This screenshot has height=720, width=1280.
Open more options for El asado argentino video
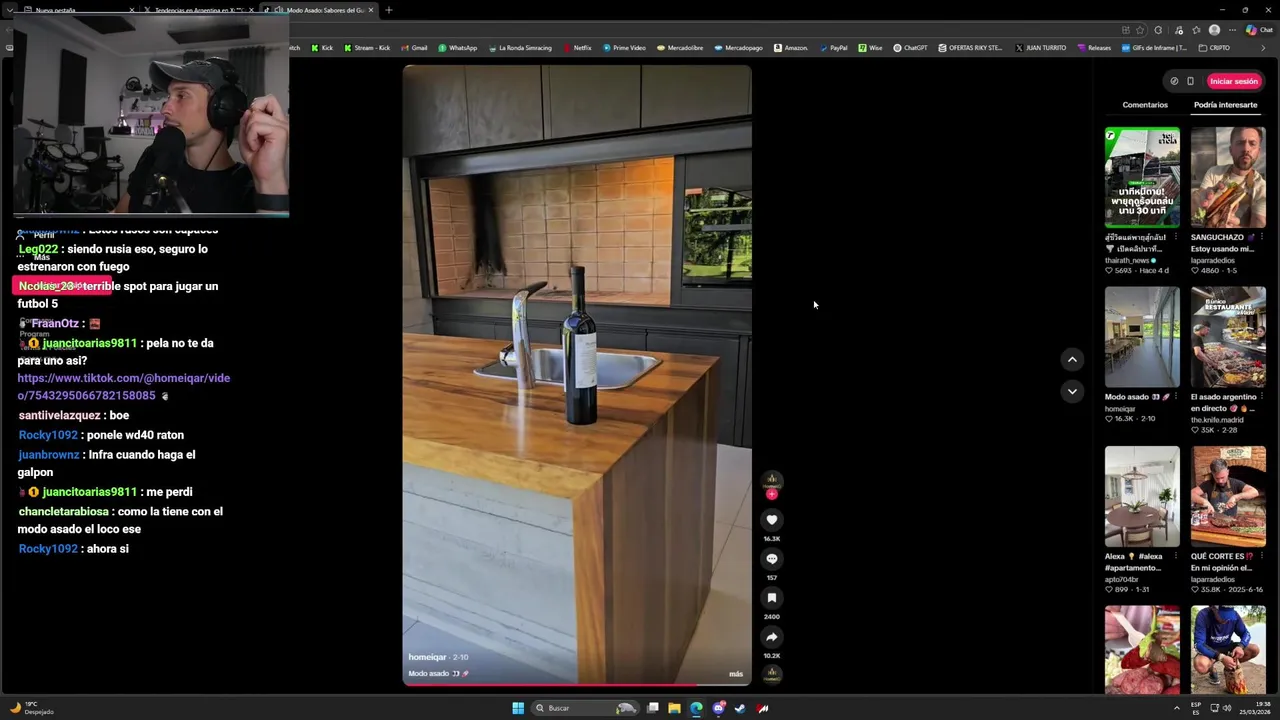(1261, 397)
